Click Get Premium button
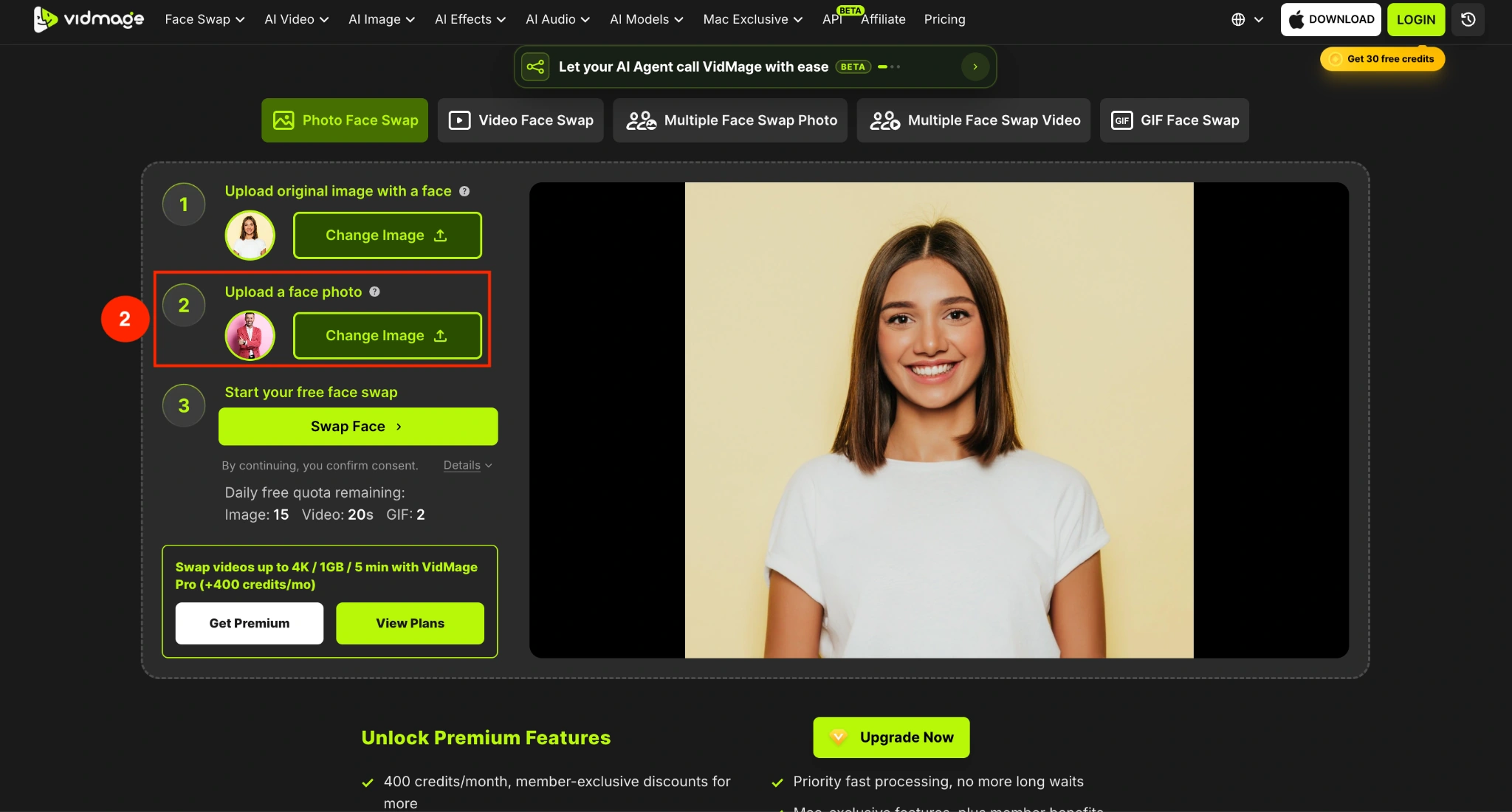This screenshot has height=812, width=1512. point(250,623)
